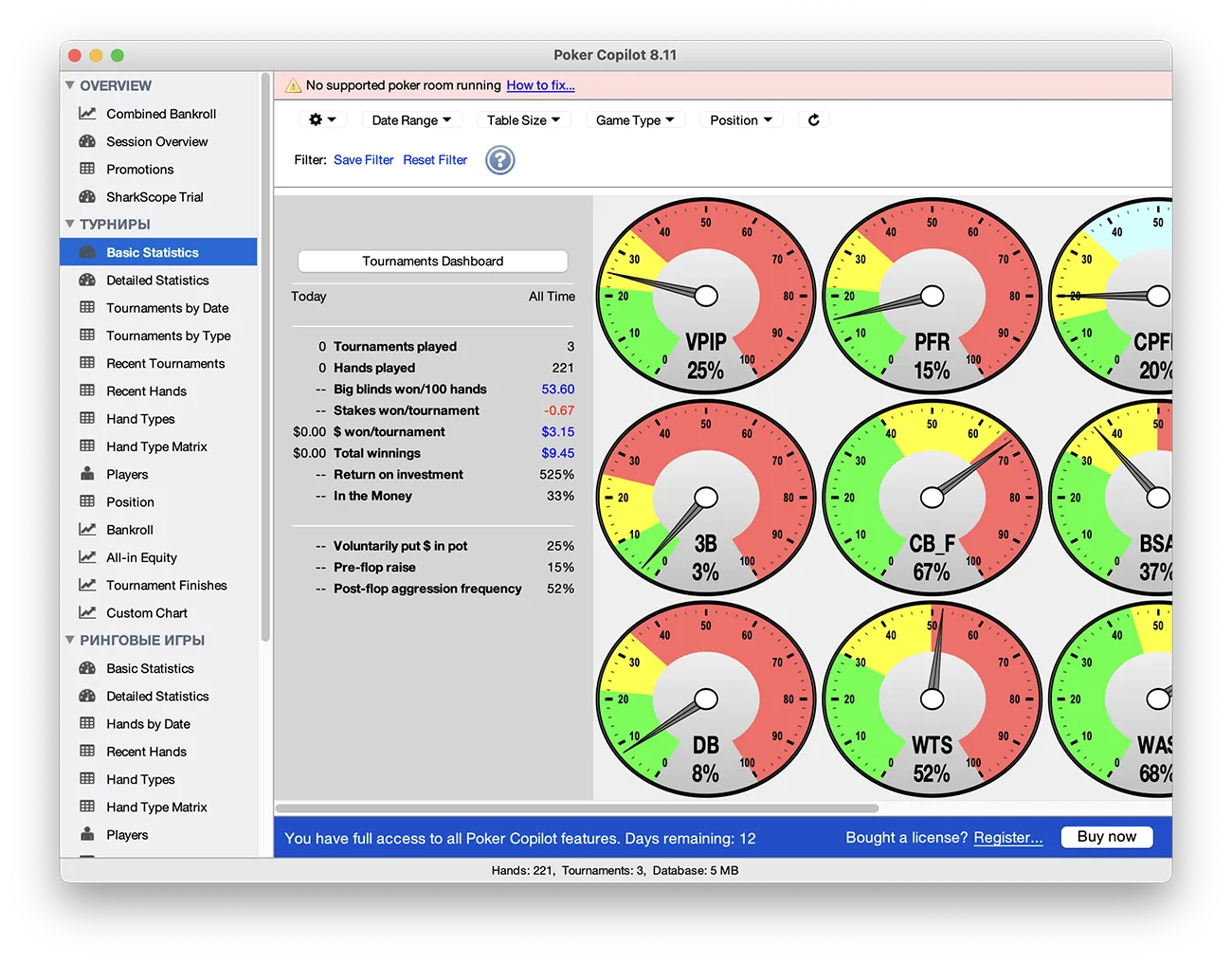Click the Save Filter link
1232x962 pixels.
(x=363, y=160)
